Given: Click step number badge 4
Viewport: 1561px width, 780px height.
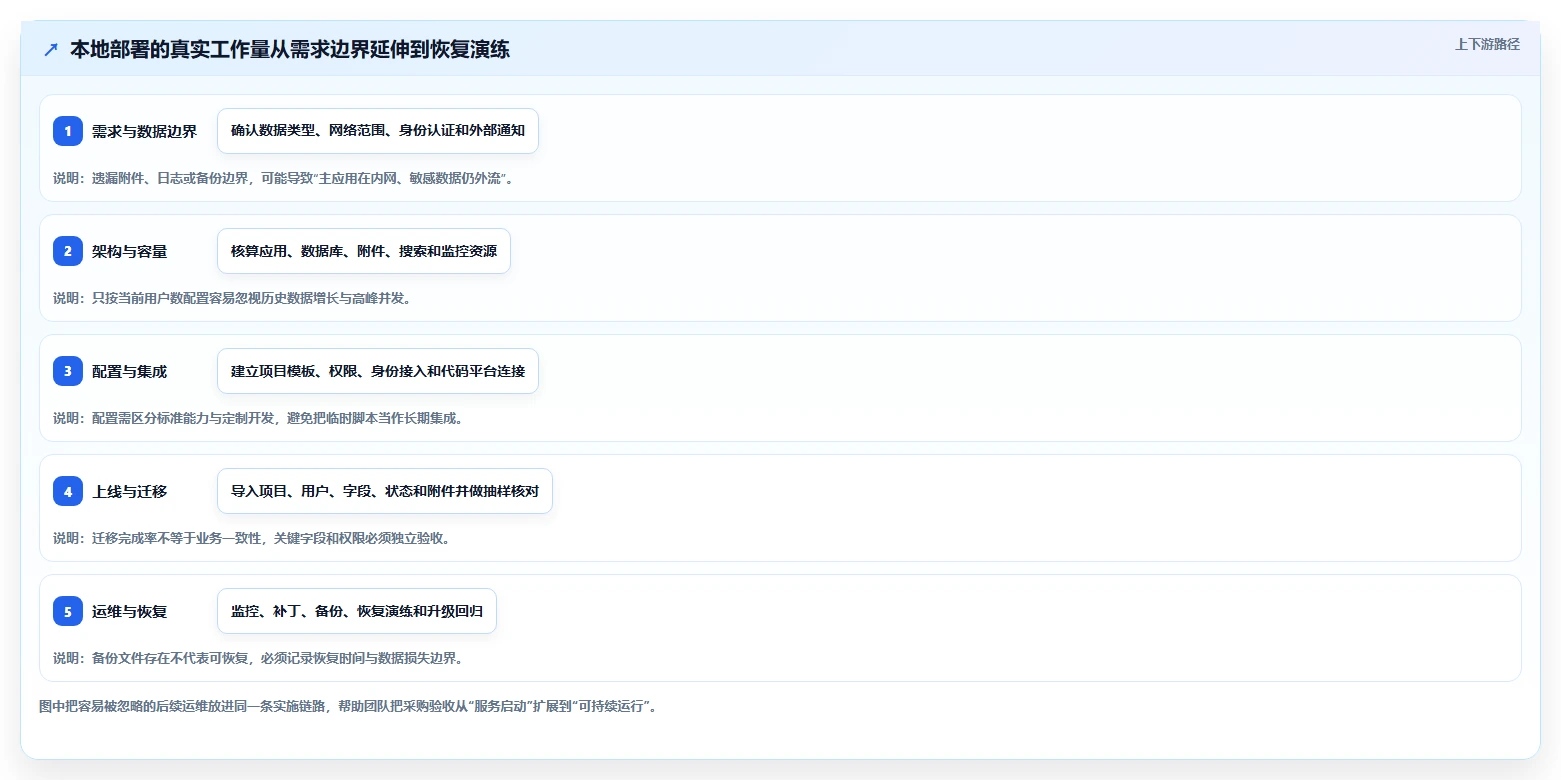Looking at the screenshot, I should pyautogui.click(x=68, y=491).
